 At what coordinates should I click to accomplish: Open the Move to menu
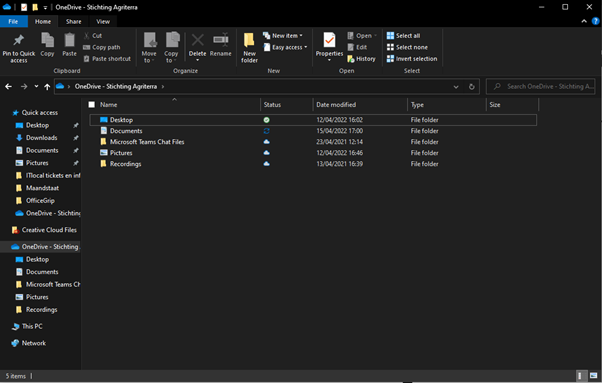click(x=149, y=48)
